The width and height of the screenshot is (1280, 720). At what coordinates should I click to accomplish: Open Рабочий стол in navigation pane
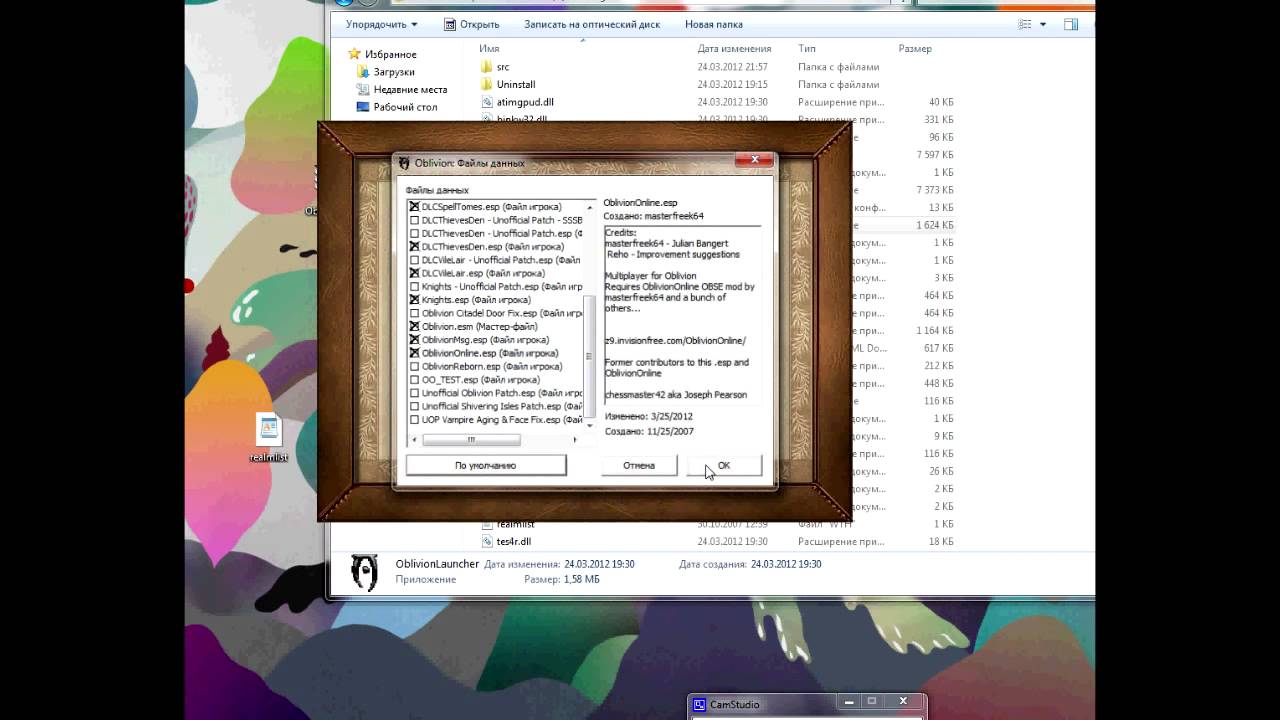click(x=405, y=107)
